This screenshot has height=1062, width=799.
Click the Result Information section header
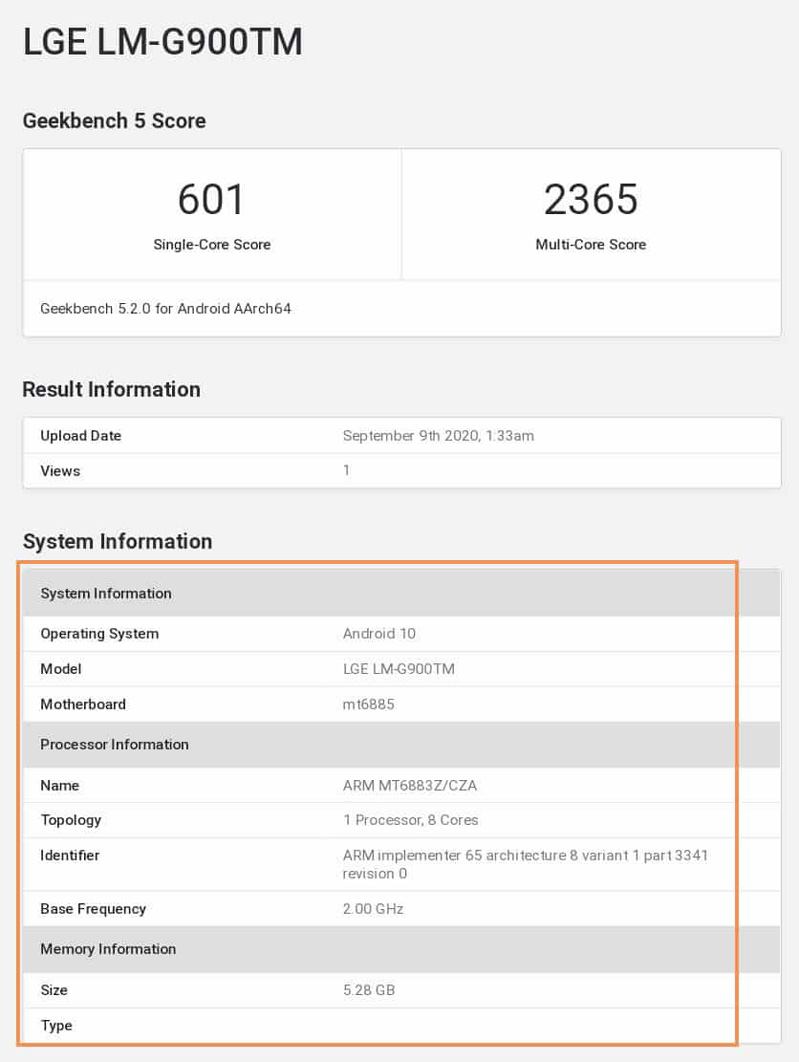coord(111,389)
